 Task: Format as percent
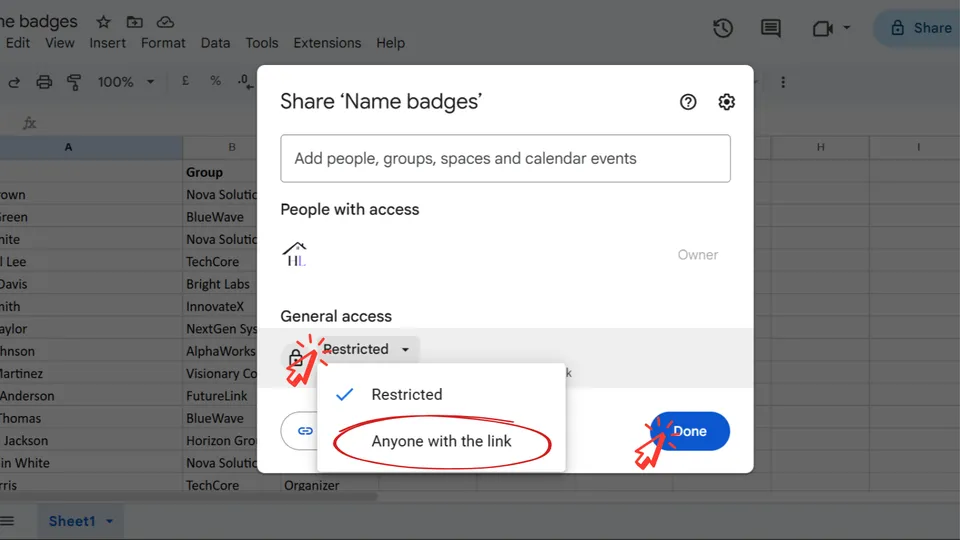216,81
